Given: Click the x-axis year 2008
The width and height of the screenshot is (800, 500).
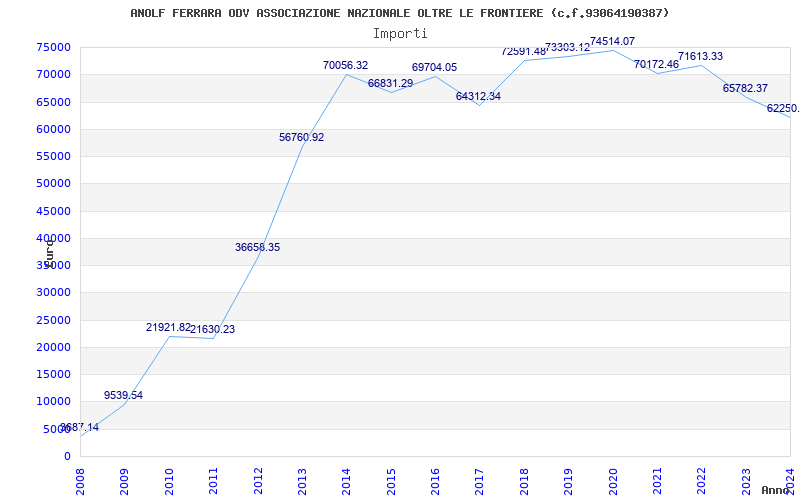Looking at the screenshot, I should point(80,481).
